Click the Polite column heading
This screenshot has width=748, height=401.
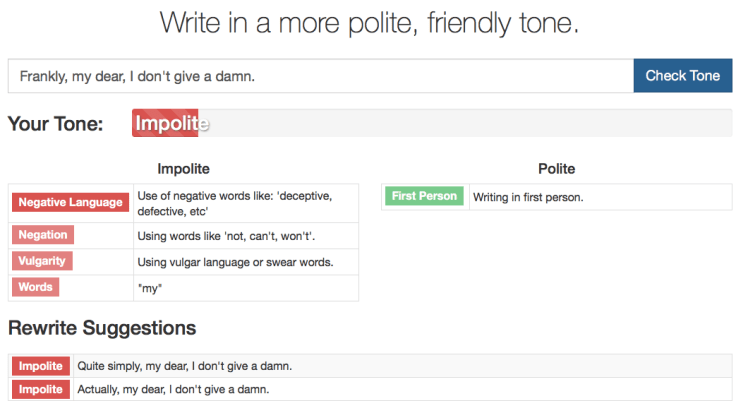pyautogui.click(x=556, y=169)
